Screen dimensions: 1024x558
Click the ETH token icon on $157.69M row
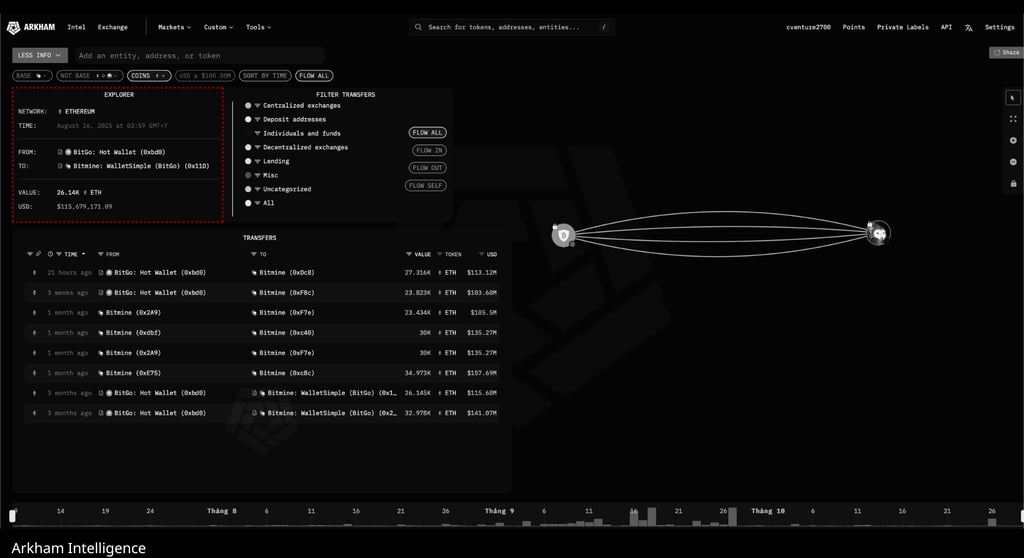click(440, 373)
